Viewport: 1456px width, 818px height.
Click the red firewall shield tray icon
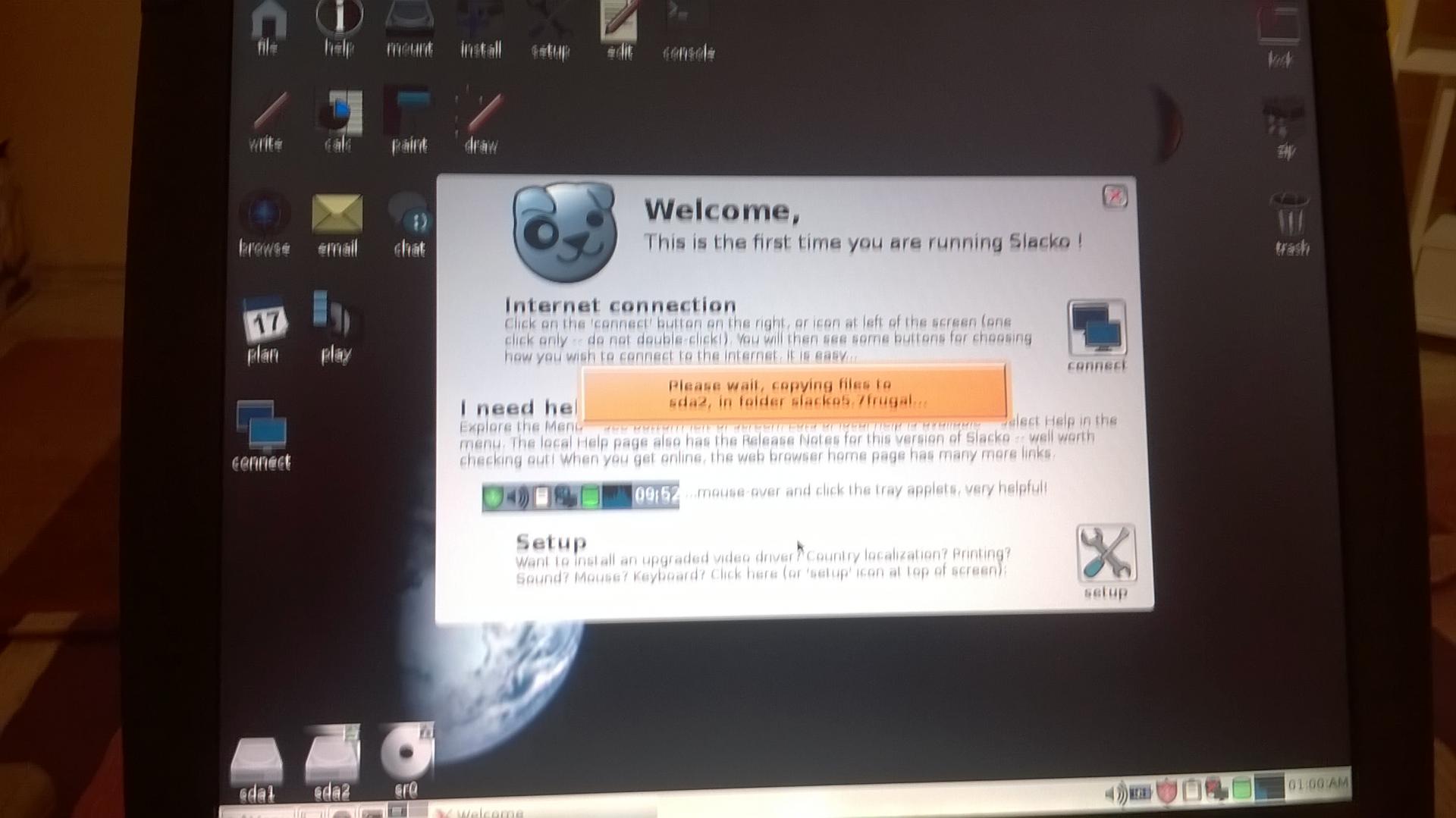[1166, 790]
